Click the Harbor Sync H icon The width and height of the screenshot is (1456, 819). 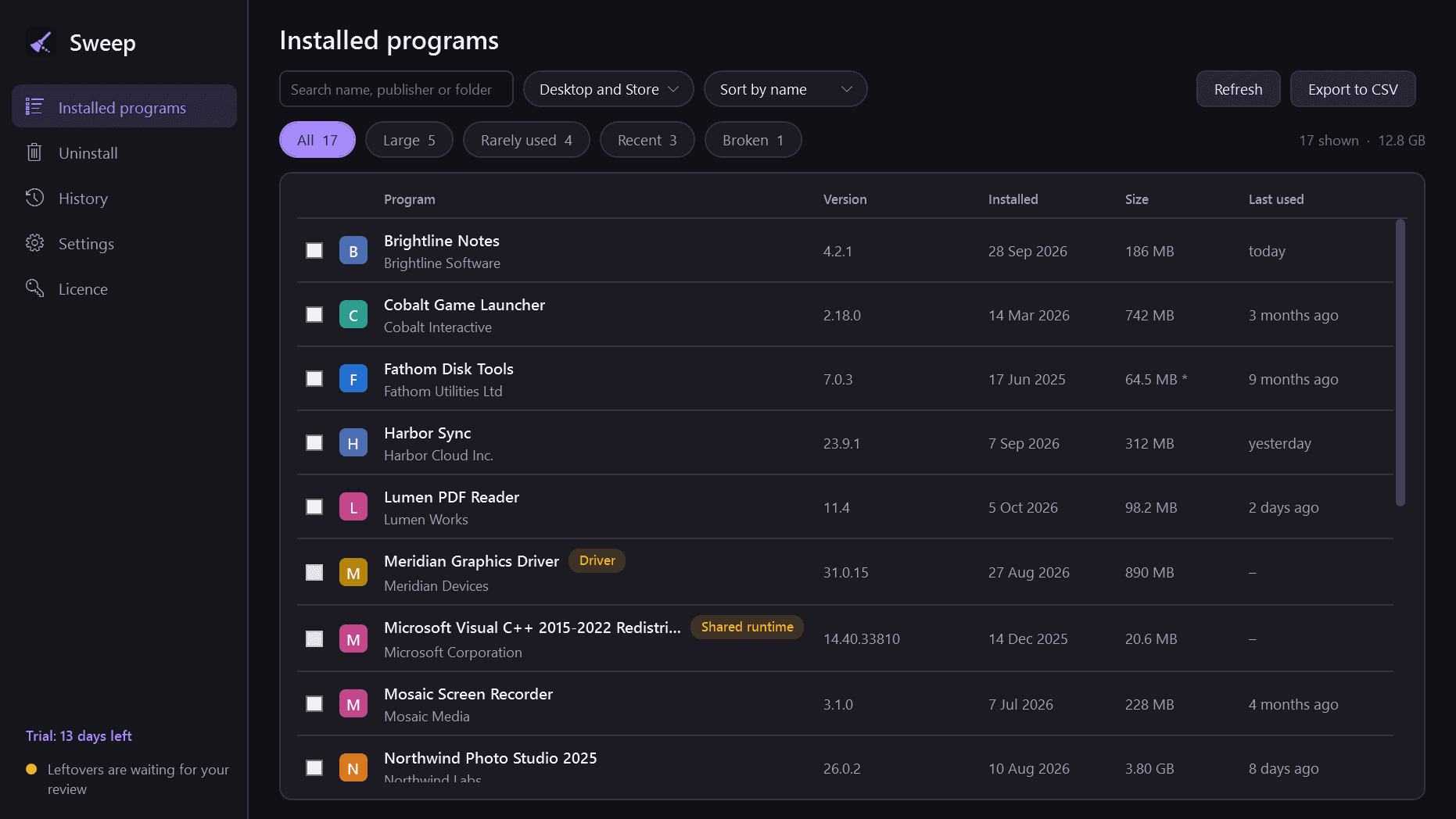[353, 443]
